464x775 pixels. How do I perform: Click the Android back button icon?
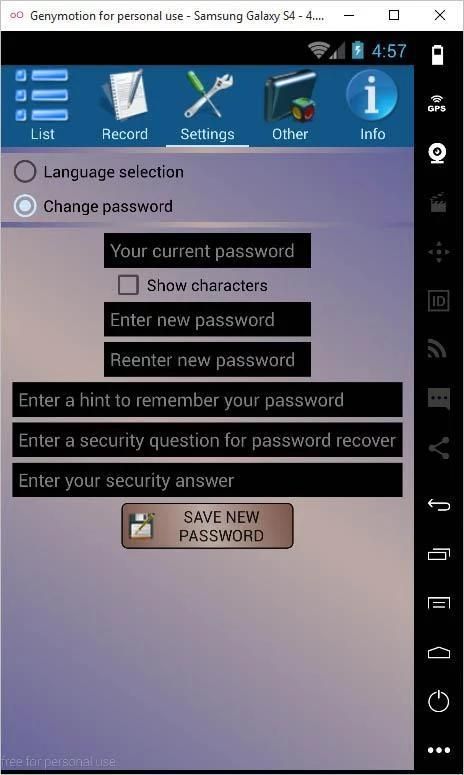point(438,505)
